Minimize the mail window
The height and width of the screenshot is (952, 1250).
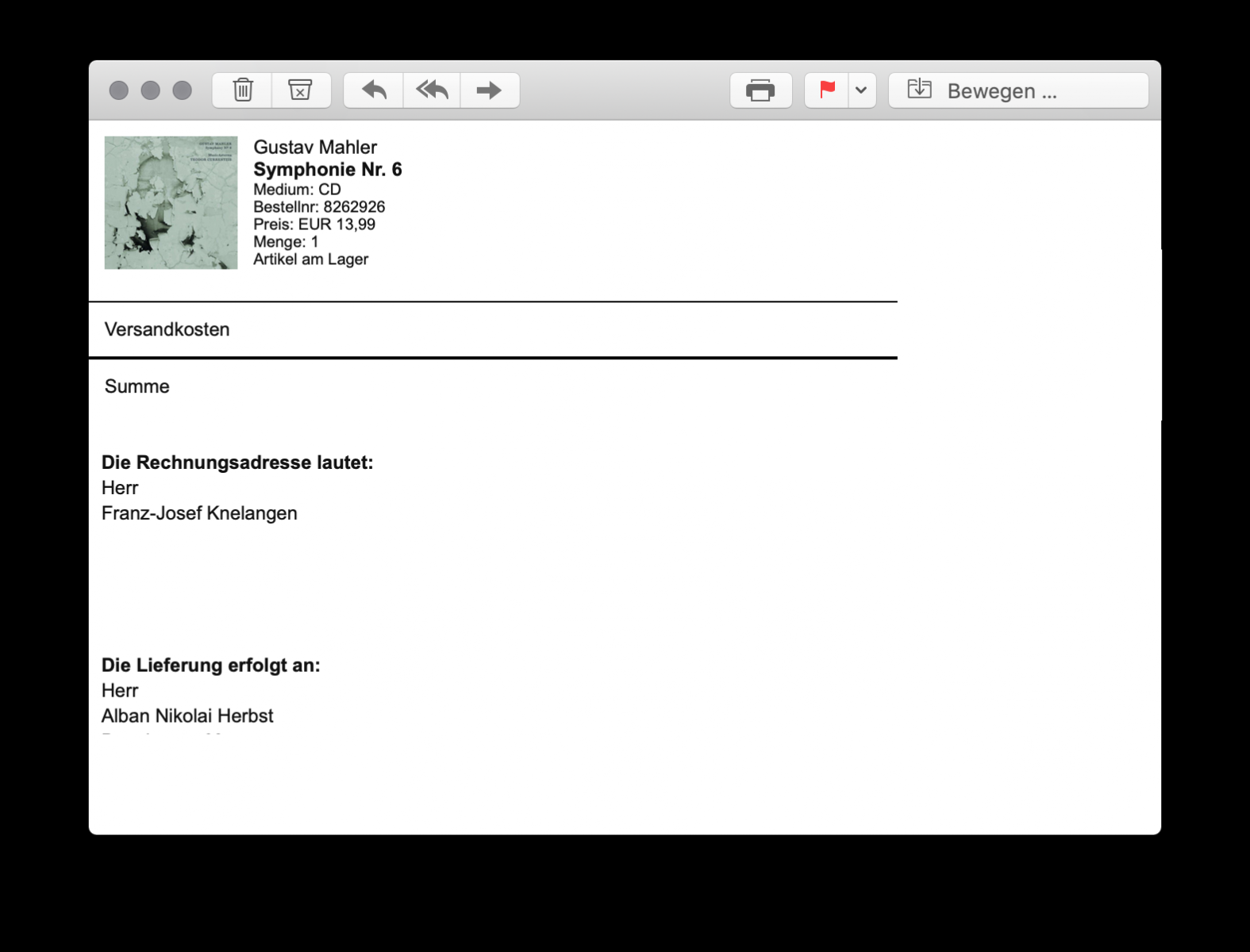pyautogui.click(x=151, y=90)
